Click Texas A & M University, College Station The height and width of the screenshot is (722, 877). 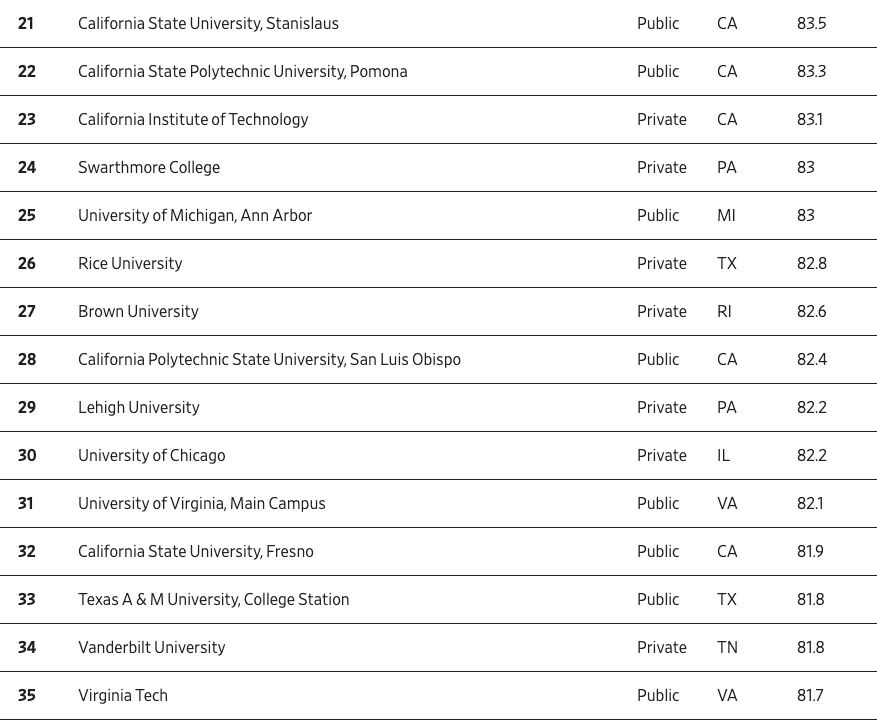pyautogui.click(x=214, y=600)
